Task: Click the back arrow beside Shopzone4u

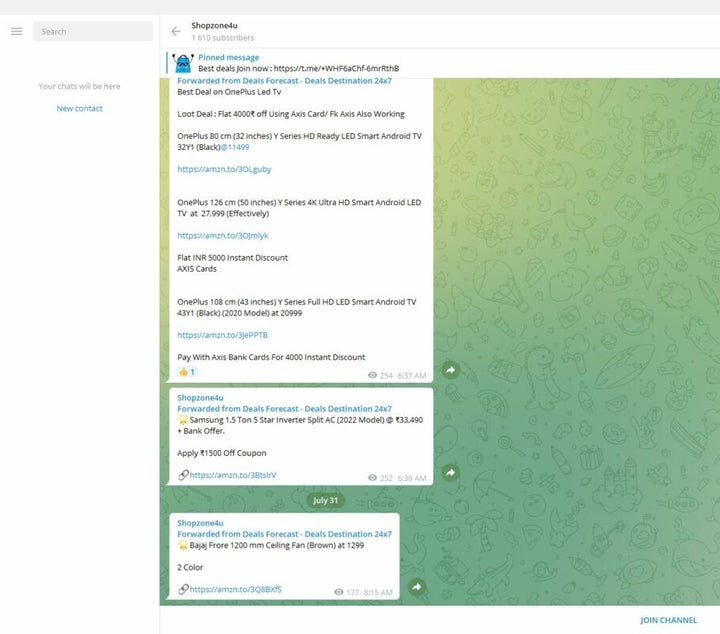Action: click(176, 31)
